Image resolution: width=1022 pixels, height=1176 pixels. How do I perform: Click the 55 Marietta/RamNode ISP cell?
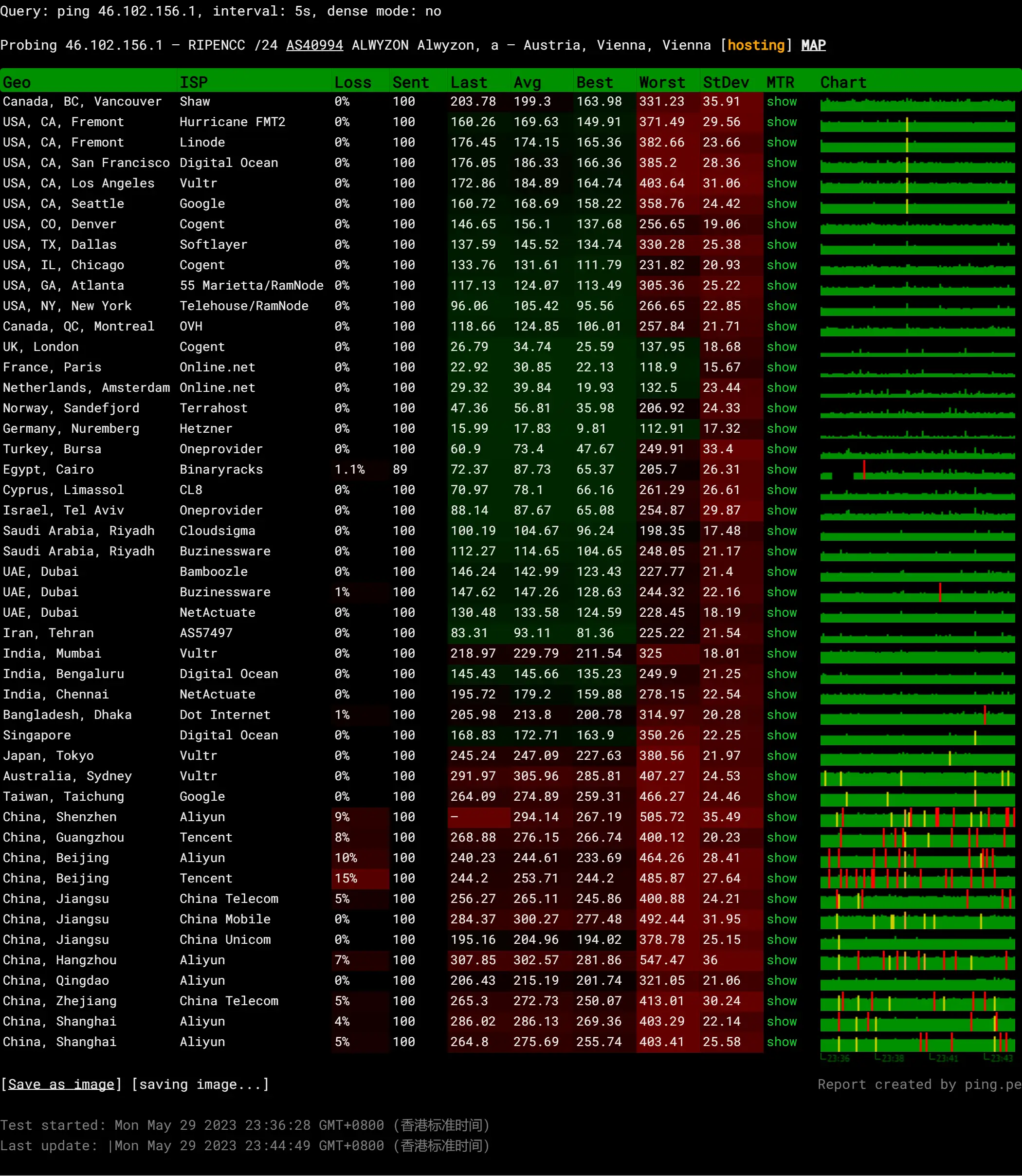pos(252,286)
